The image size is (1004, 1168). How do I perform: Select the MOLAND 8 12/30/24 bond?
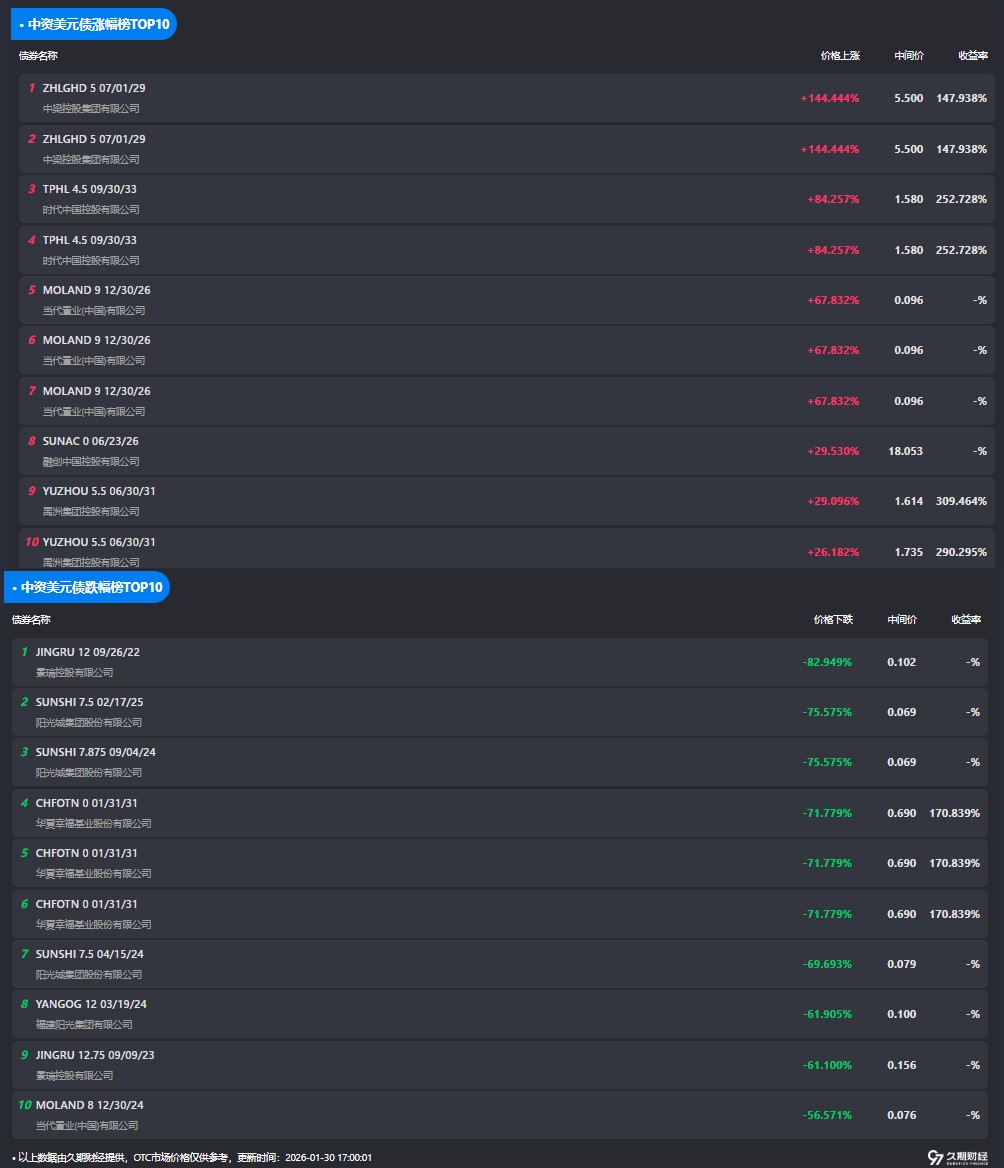90,1105
